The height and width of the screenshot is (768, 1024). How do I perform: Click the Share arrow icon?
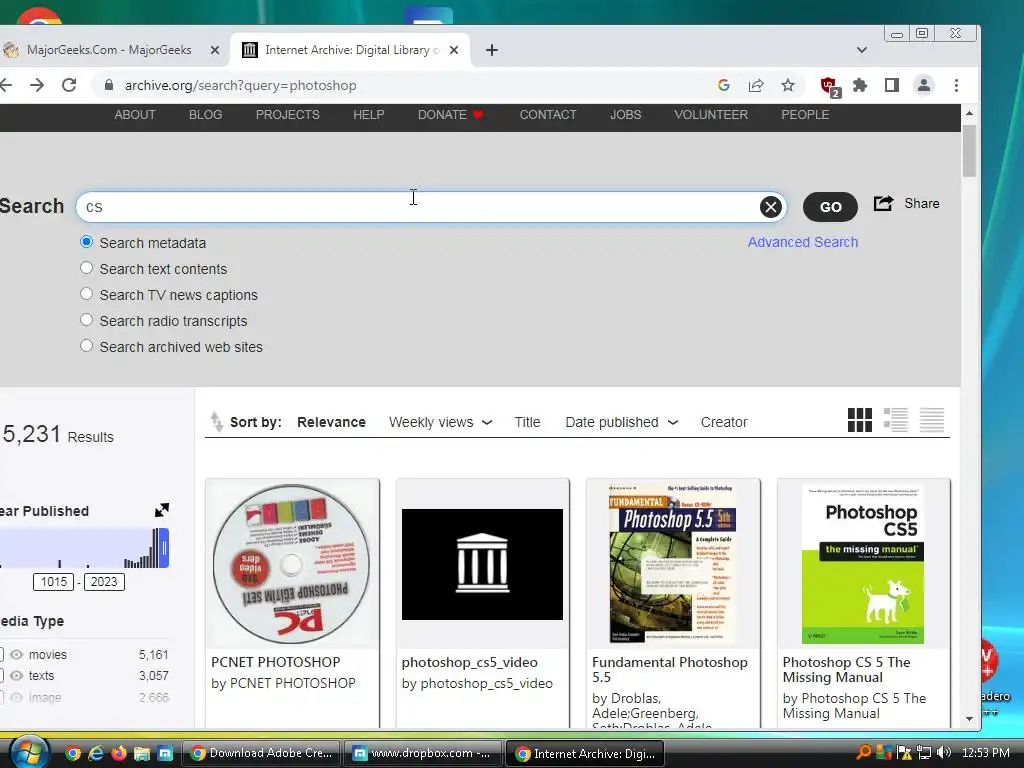click(883, 203)
